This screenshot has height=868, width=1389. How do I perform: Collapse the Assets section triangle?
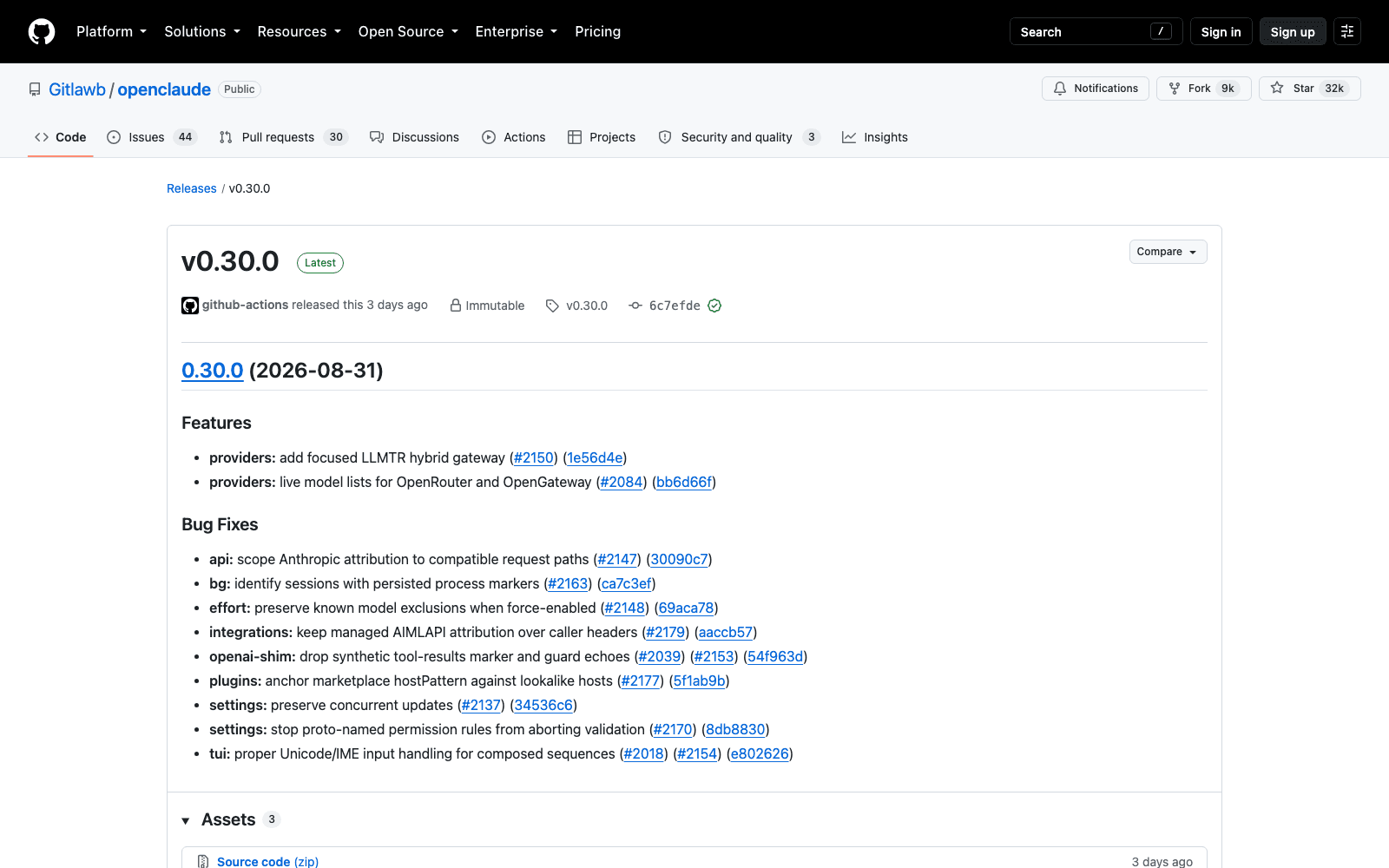[186, 820]
